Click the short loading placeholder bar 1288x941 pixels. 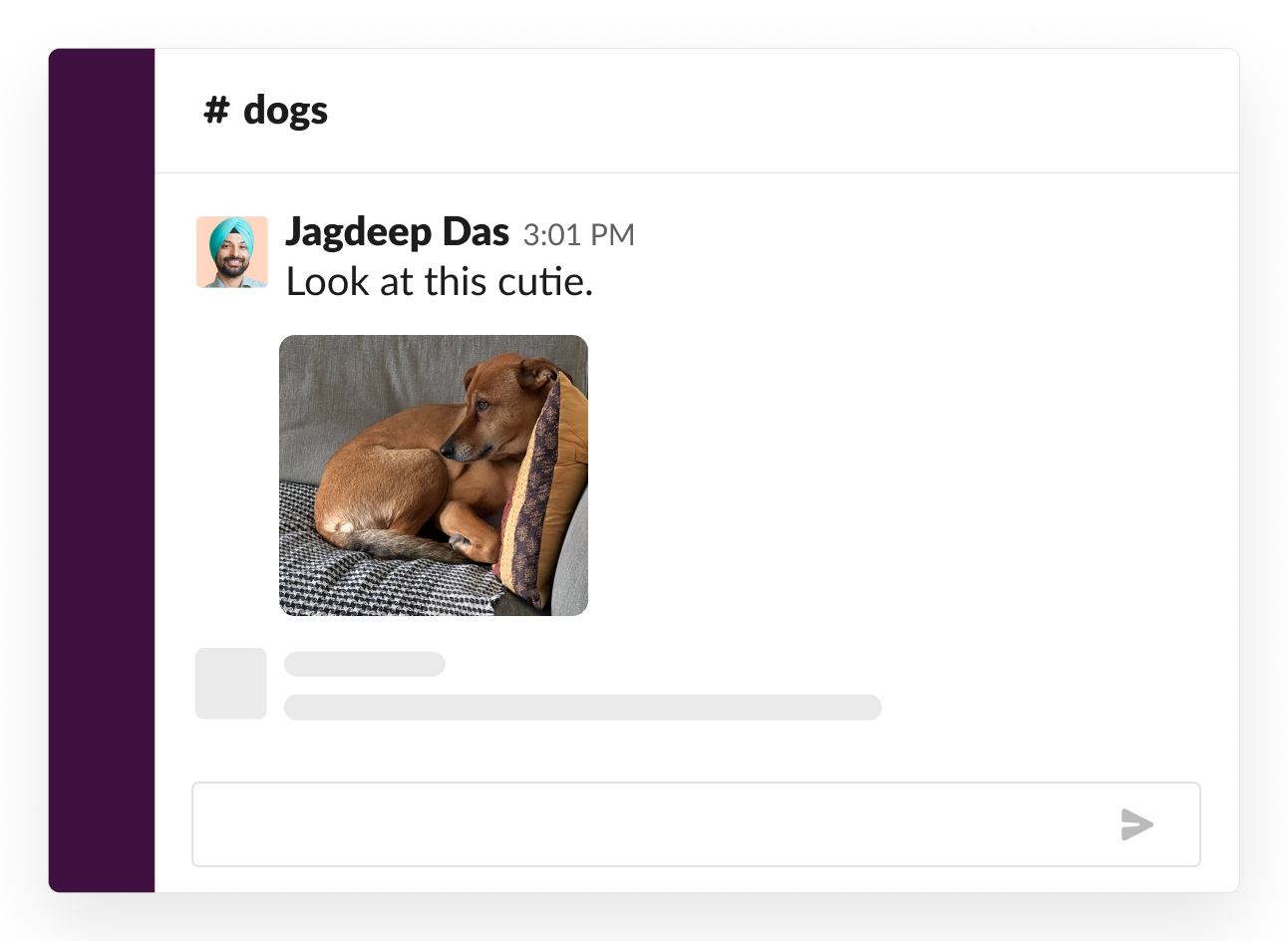(x=364, y=664)
